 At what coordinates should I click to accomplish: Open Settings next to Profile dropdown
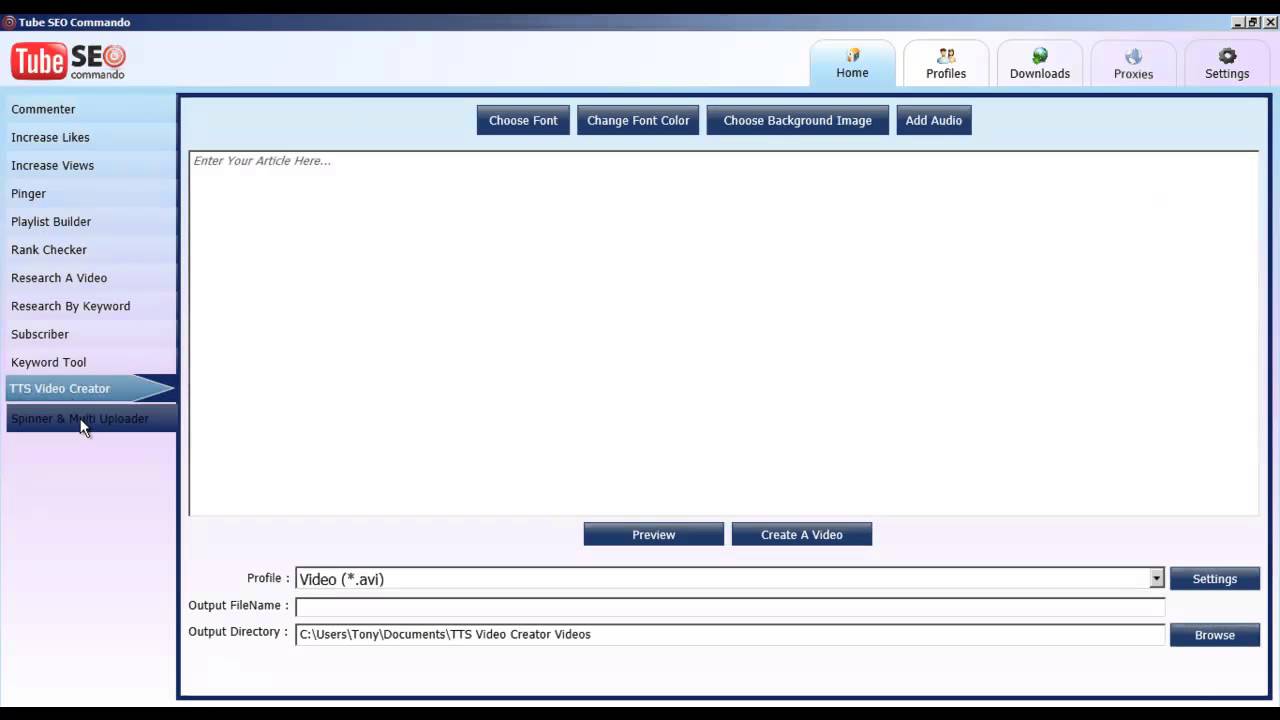1215,578
